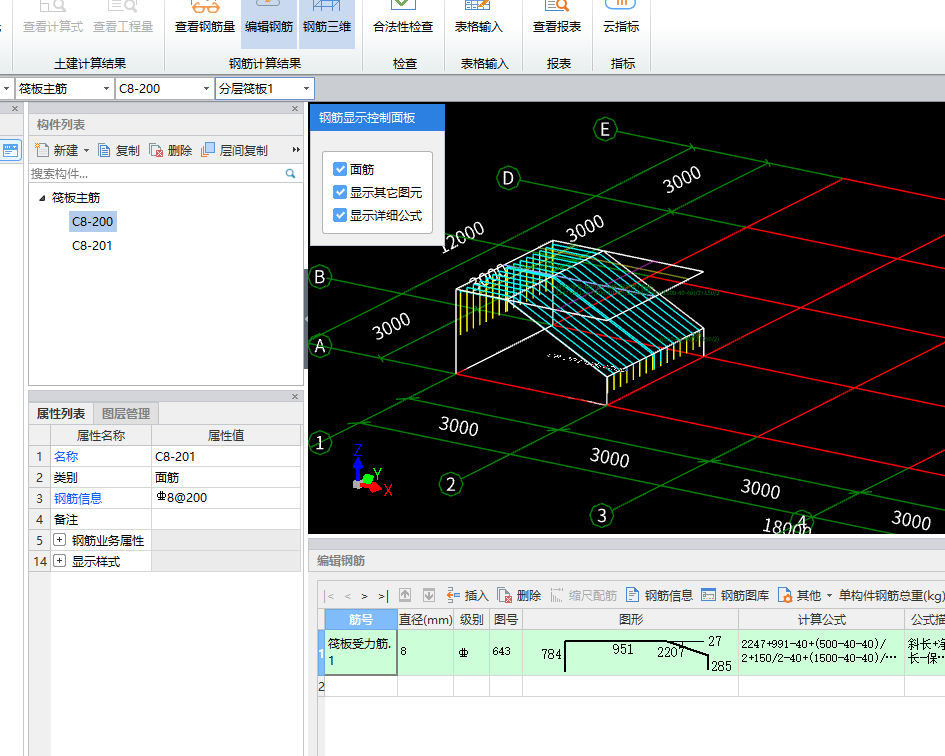Image resolution: width=945 pixels, height=756 pixels.
Task: Click 新建 new component icon
Action: (42, 150)
